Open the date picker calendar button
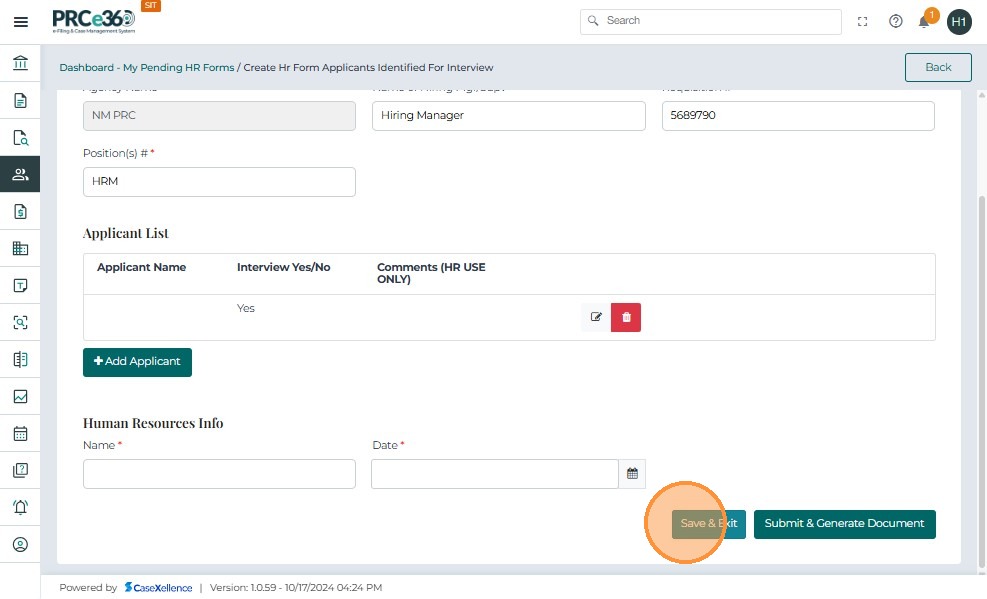The width and height of the screenshot is (987, 599). (632, 474)
